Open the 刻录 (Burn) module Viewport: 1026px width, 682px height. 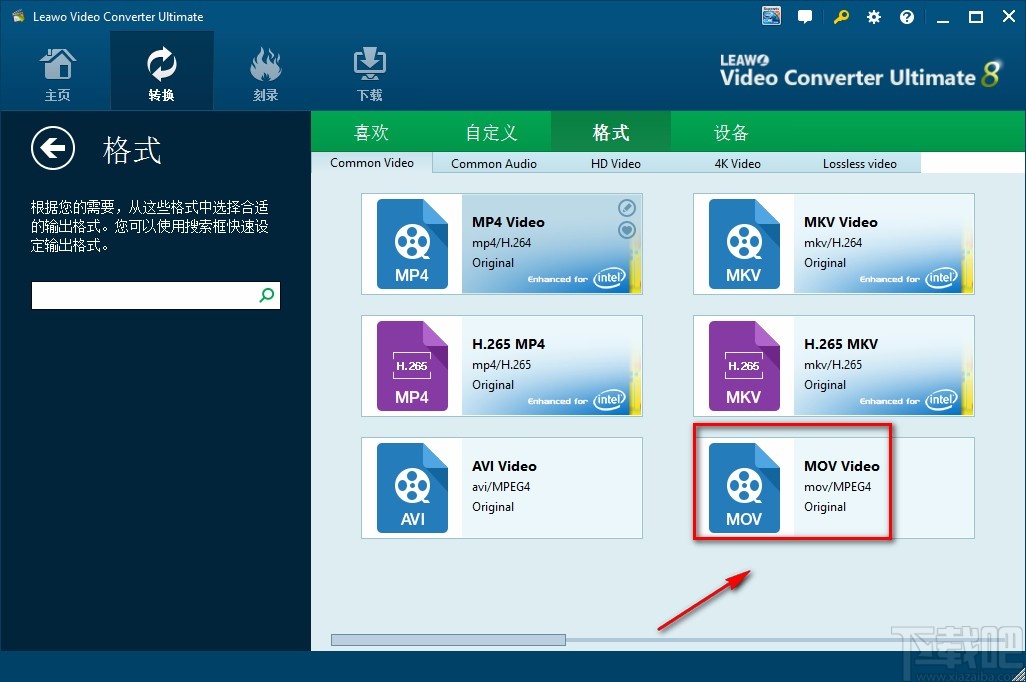click(265, 70)
